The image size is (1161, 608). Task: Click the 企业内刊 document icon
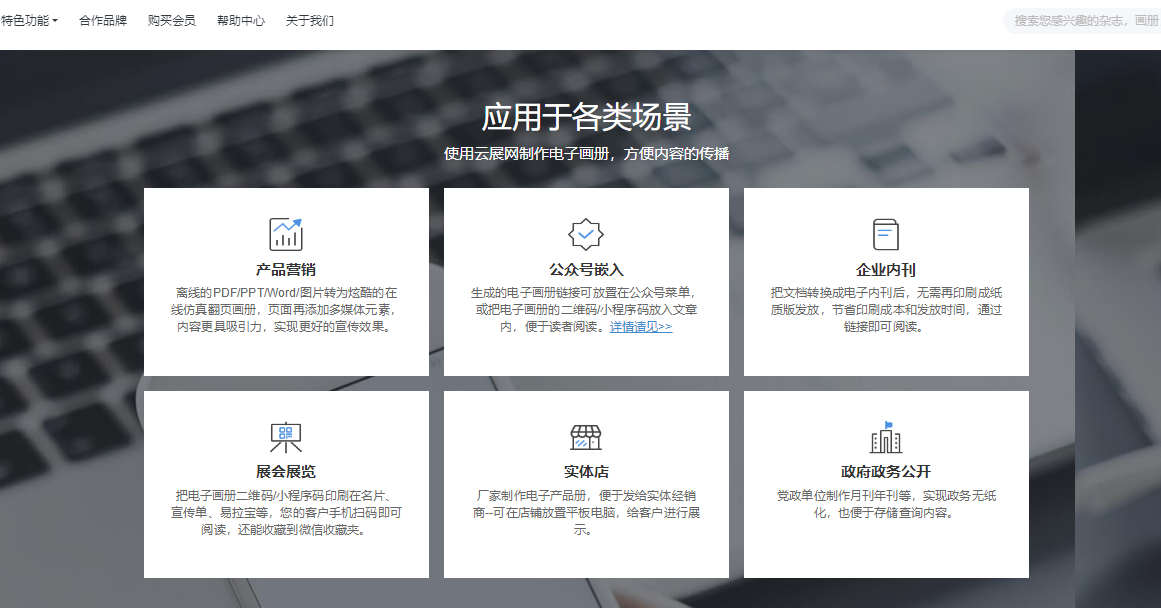886,234
